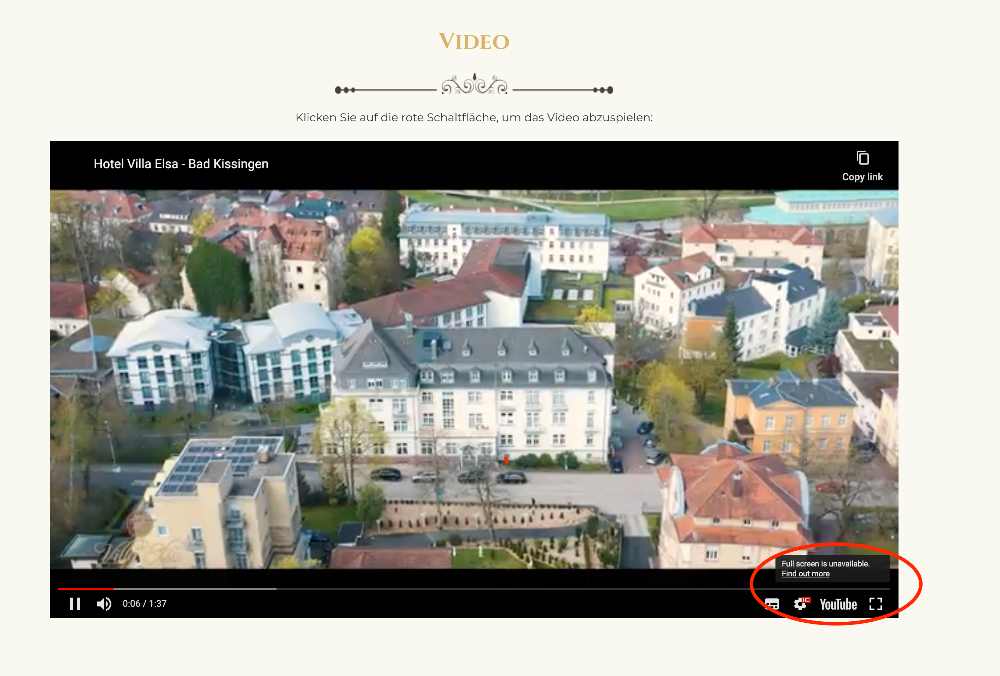Click the 0:06 / 1:37 time display
Screen dimensions: 1000x676
[x=145, y=604]
